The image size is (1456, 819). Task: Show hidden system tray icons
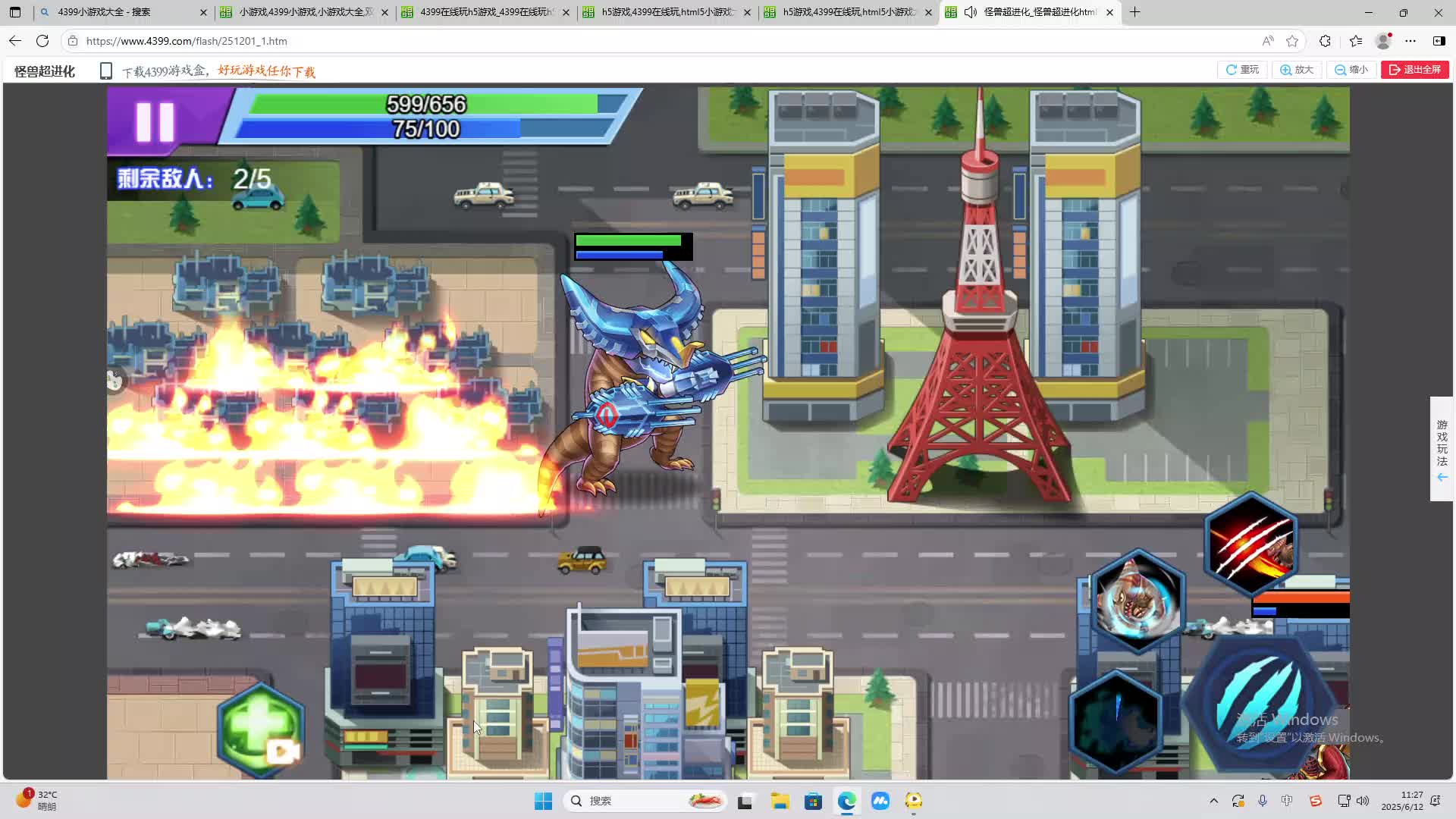[x=1213, y=801]
